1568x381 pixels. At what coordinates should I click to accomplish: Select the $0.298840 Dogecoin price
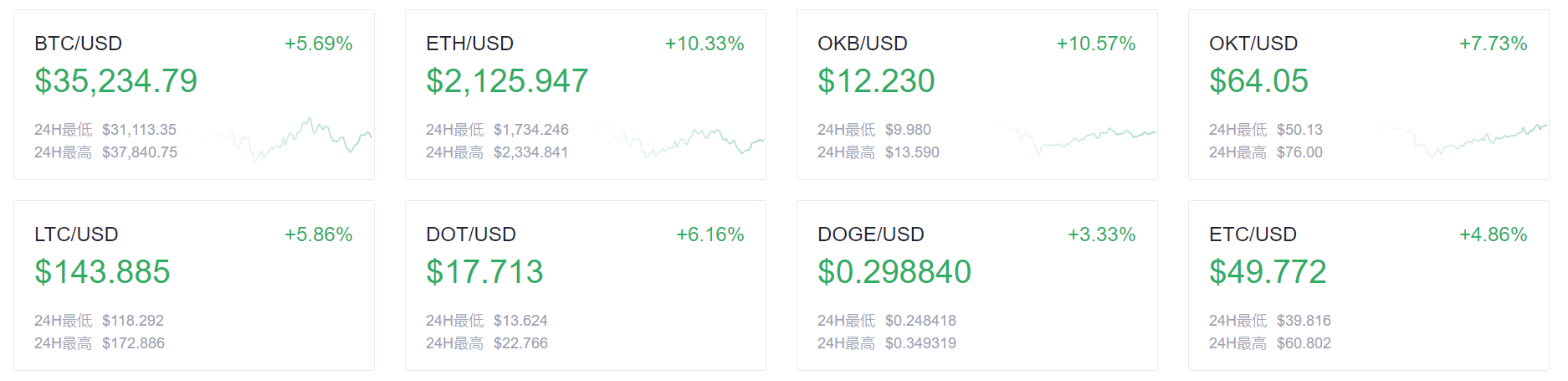pos(894,272)
